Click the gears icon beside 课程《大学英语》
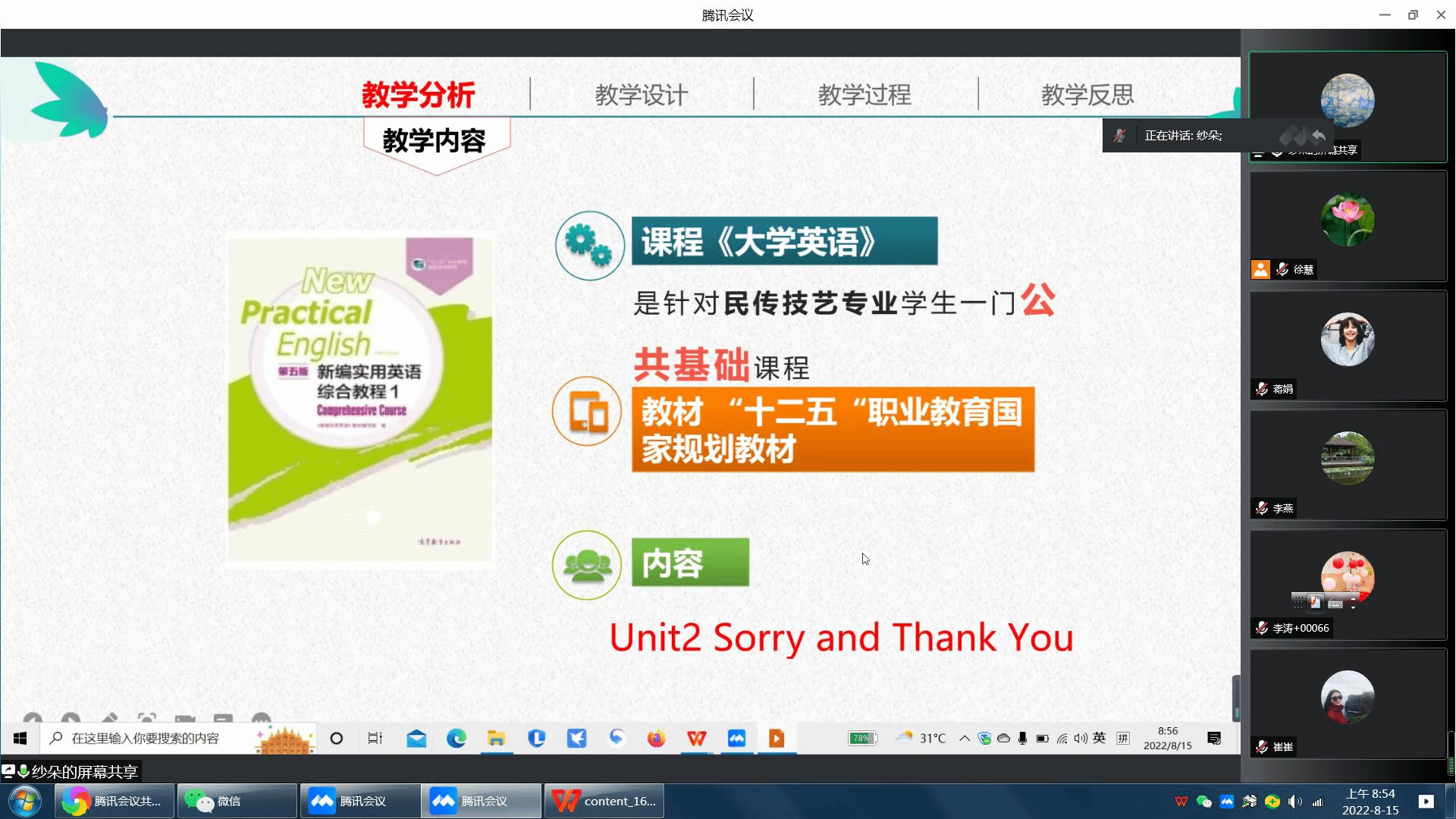The image size is (1456, 819). [589, 245]
